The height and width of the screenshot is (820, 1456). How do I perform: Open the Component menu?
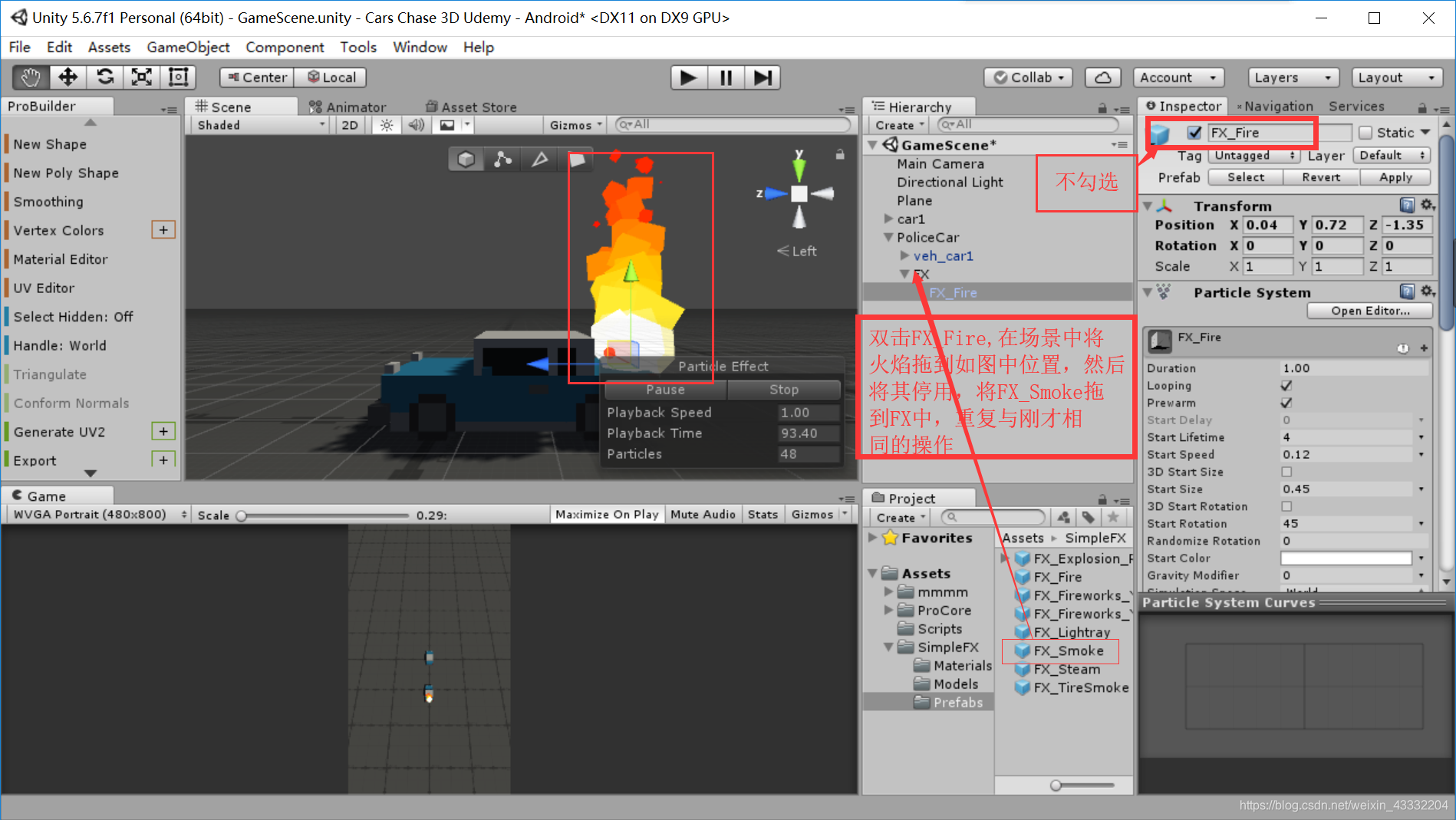point(285,48)
